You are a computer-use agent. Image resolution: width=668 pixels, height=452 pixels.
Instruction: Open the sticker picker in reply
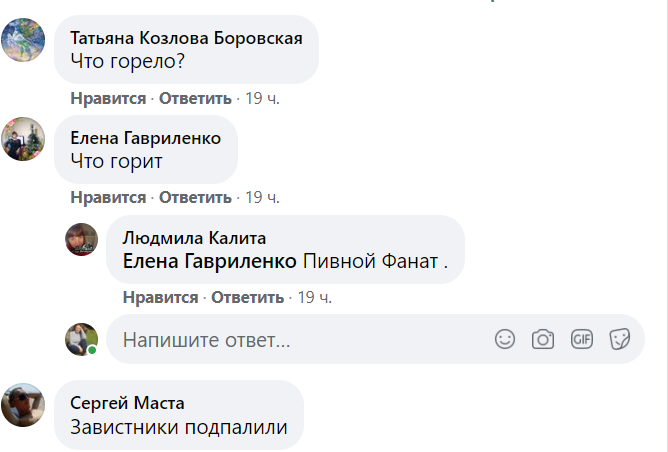[x=620, y=340]
